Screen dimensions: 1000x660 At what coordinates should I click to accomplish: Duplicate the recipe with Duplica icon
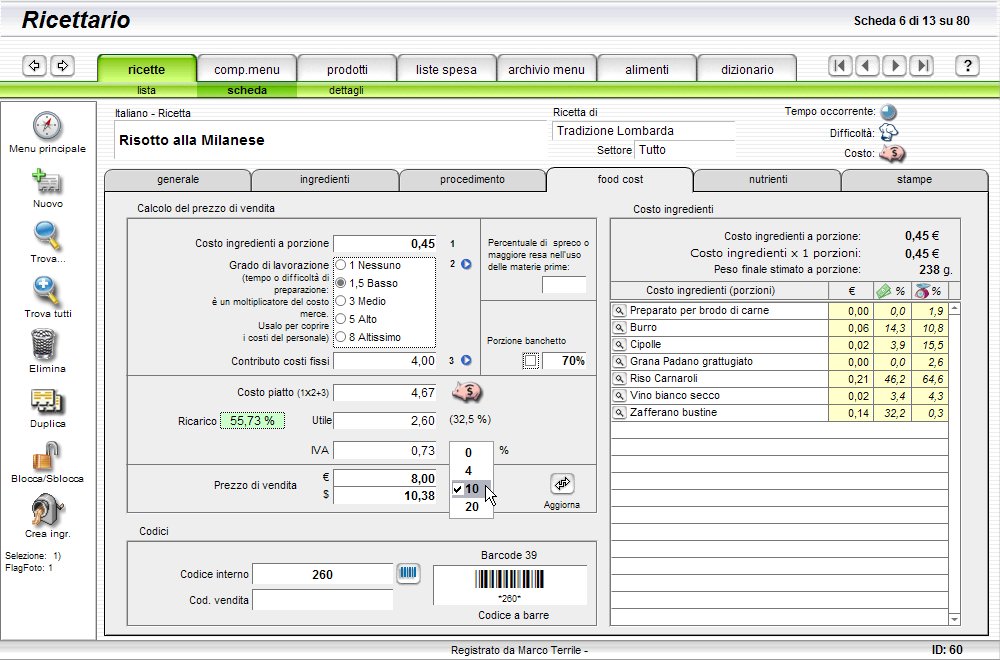click(x=47, y=402)
